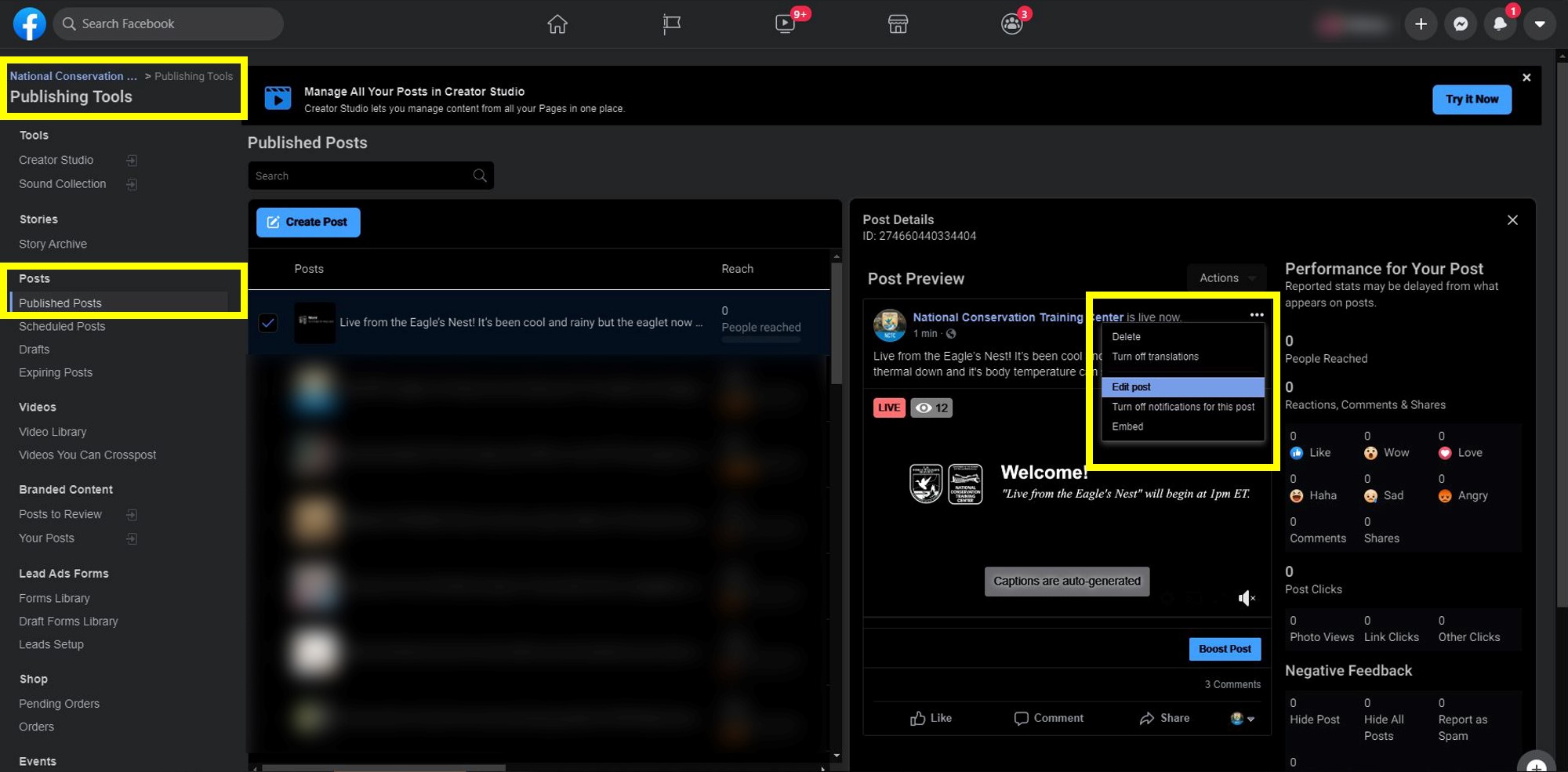Select Turn off translations option
1568x772 pixels.
pos(1155,357)
